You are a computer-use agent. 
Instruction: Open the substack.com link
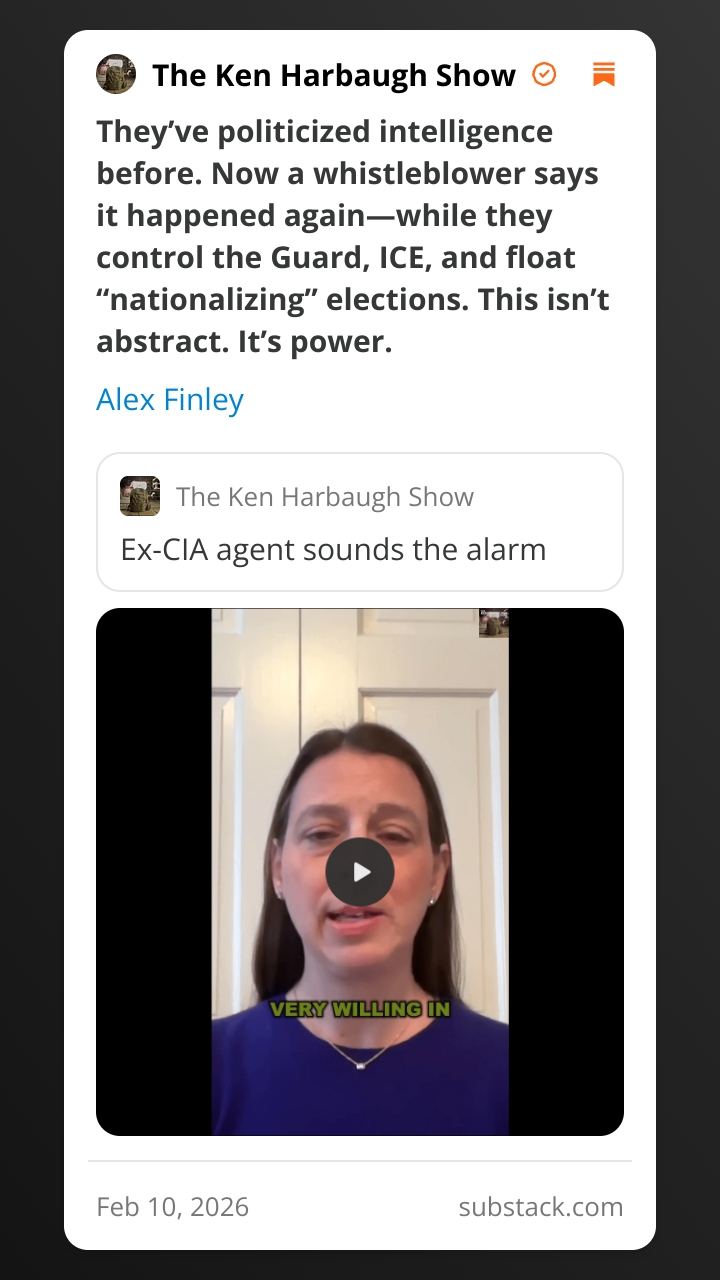(x=541, y=1207)
